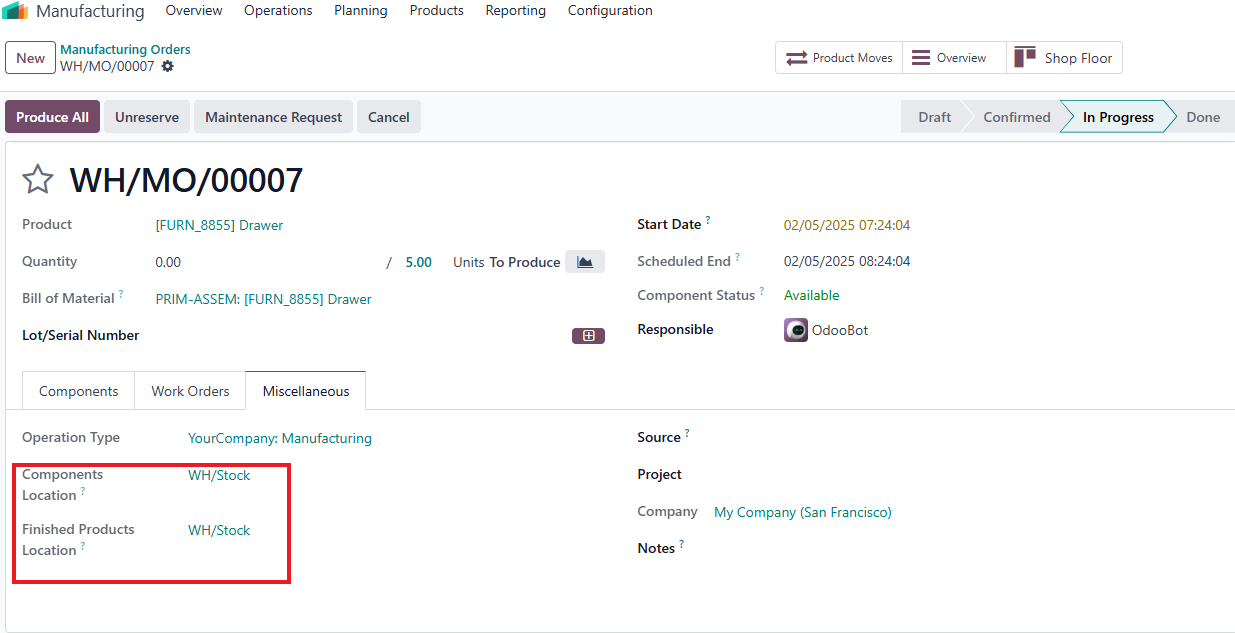1235x633 pixels.
Task: Select the In Progress status stage
Action: point(1118,117)
